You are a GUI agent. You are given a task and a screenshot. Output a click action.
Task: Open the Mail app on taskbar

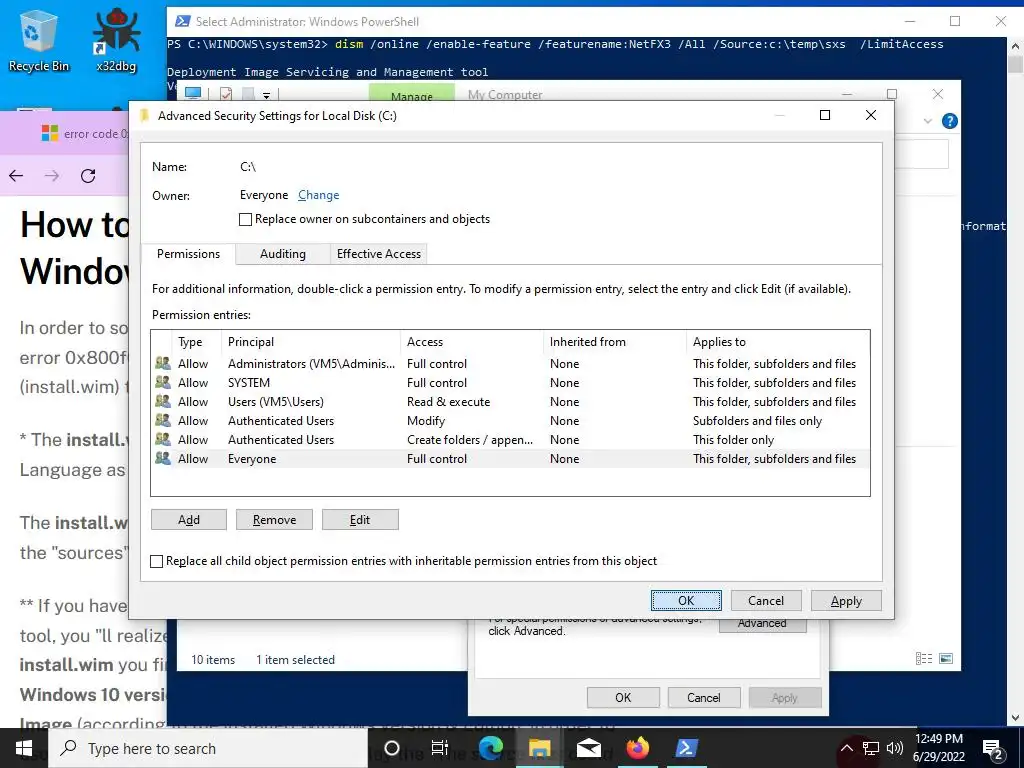[x=588, y=748]
